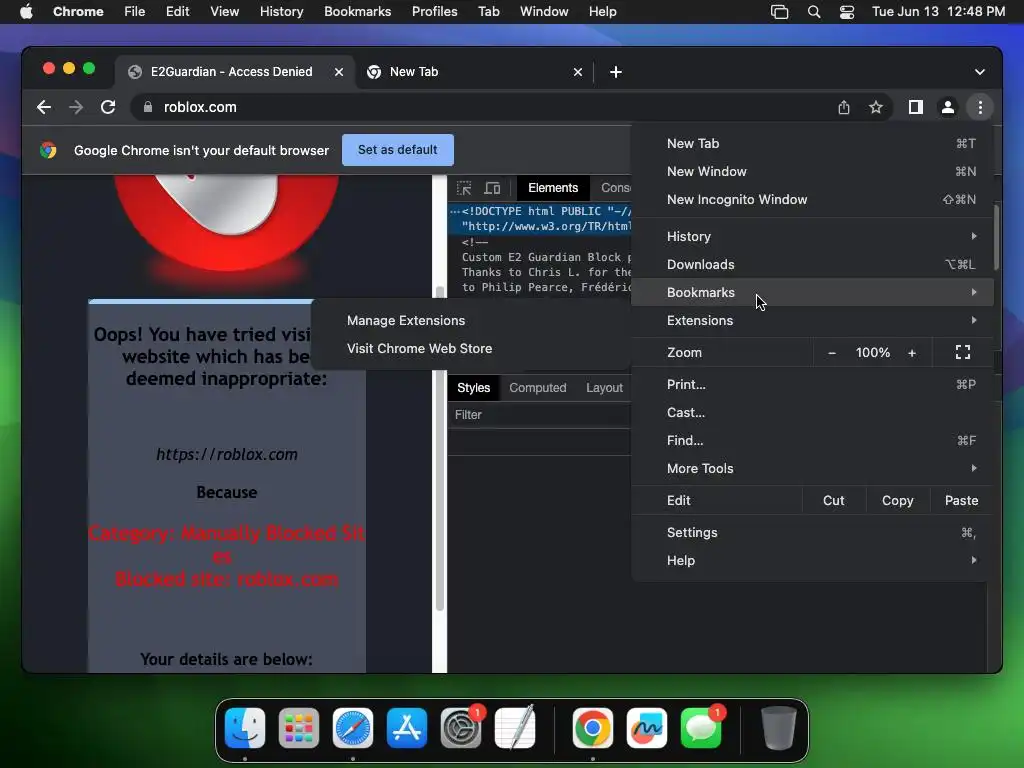This screenshot has height=768, width=1024.
Task: Reload the roblox.com page
Action: coord(108,107)
